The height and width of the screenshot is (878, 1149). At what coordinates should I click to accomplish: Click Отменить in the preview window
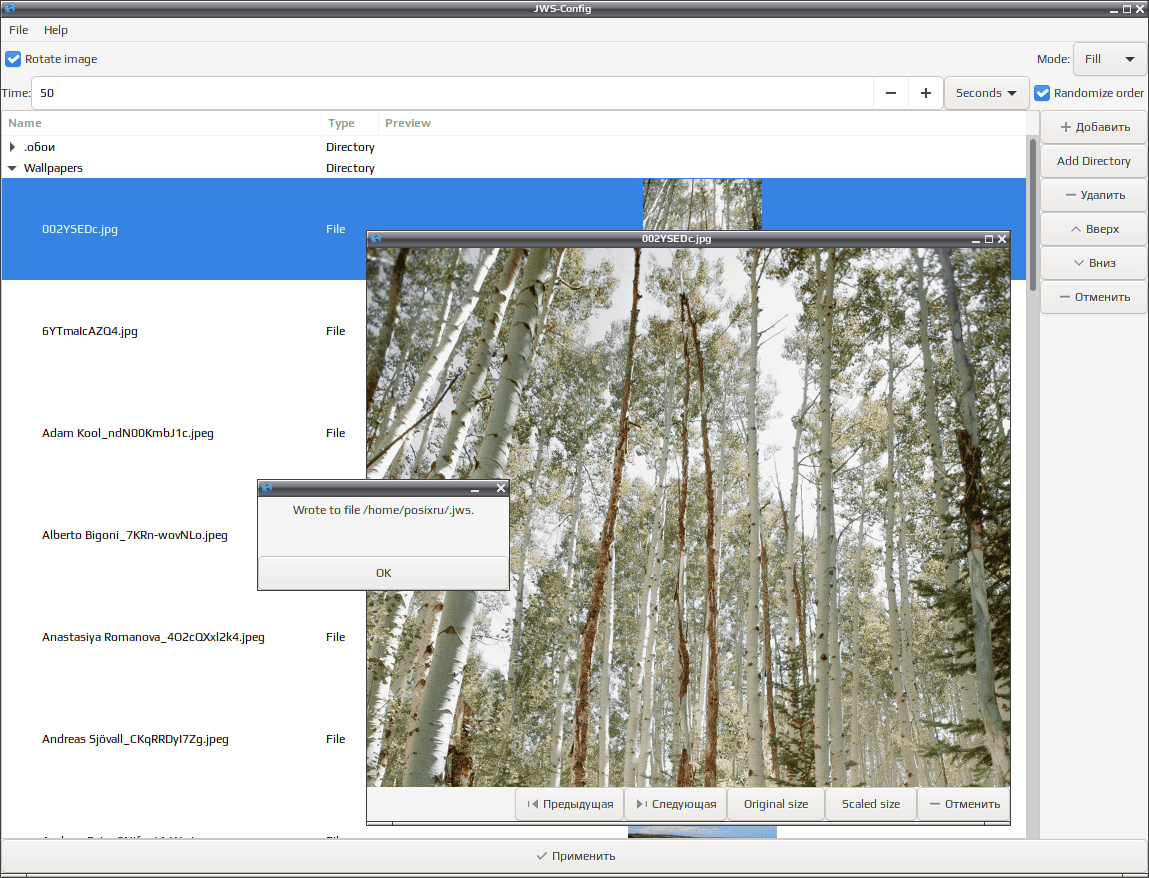click(964, 804)
